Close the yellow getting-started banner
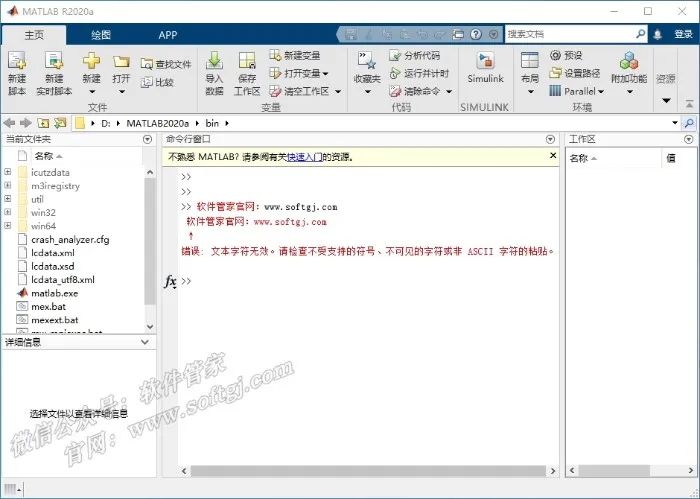 (x=553, y=155)
